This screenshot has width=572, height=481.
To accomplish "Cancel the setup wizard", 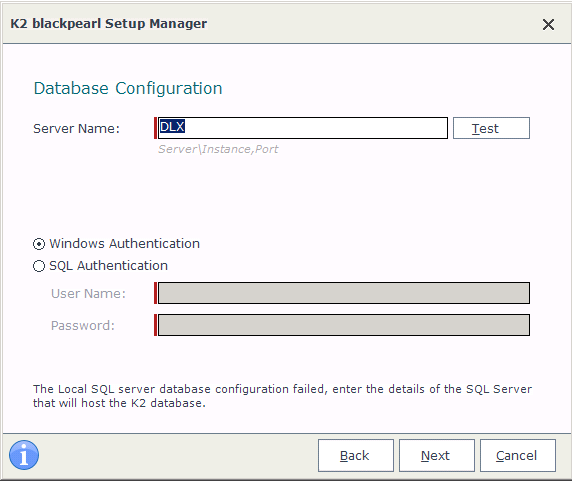I will click(x=518, y=455).
